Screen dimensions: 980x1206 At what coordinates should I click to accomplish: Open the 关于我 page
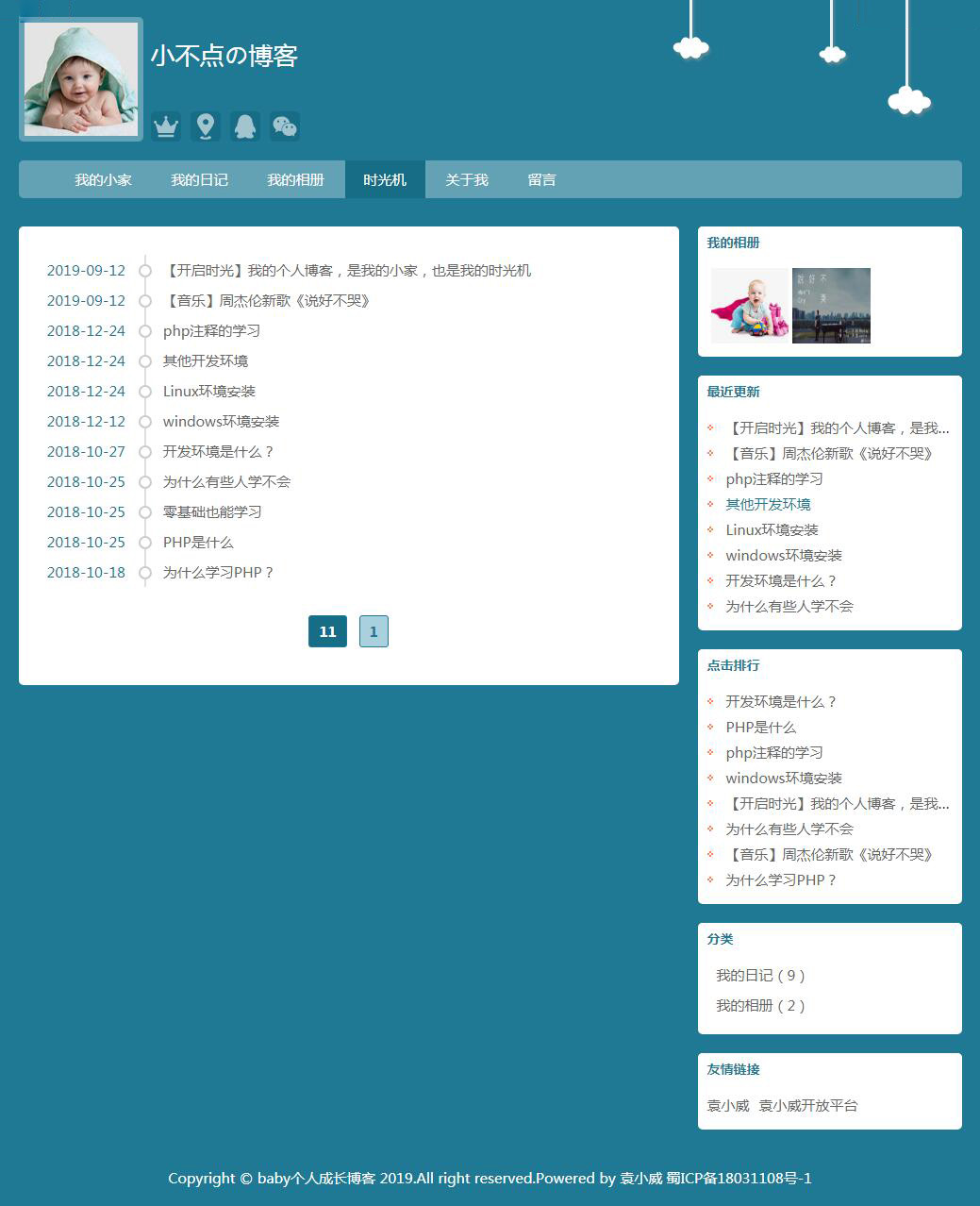pyautogui.click(x=467, y=179)
